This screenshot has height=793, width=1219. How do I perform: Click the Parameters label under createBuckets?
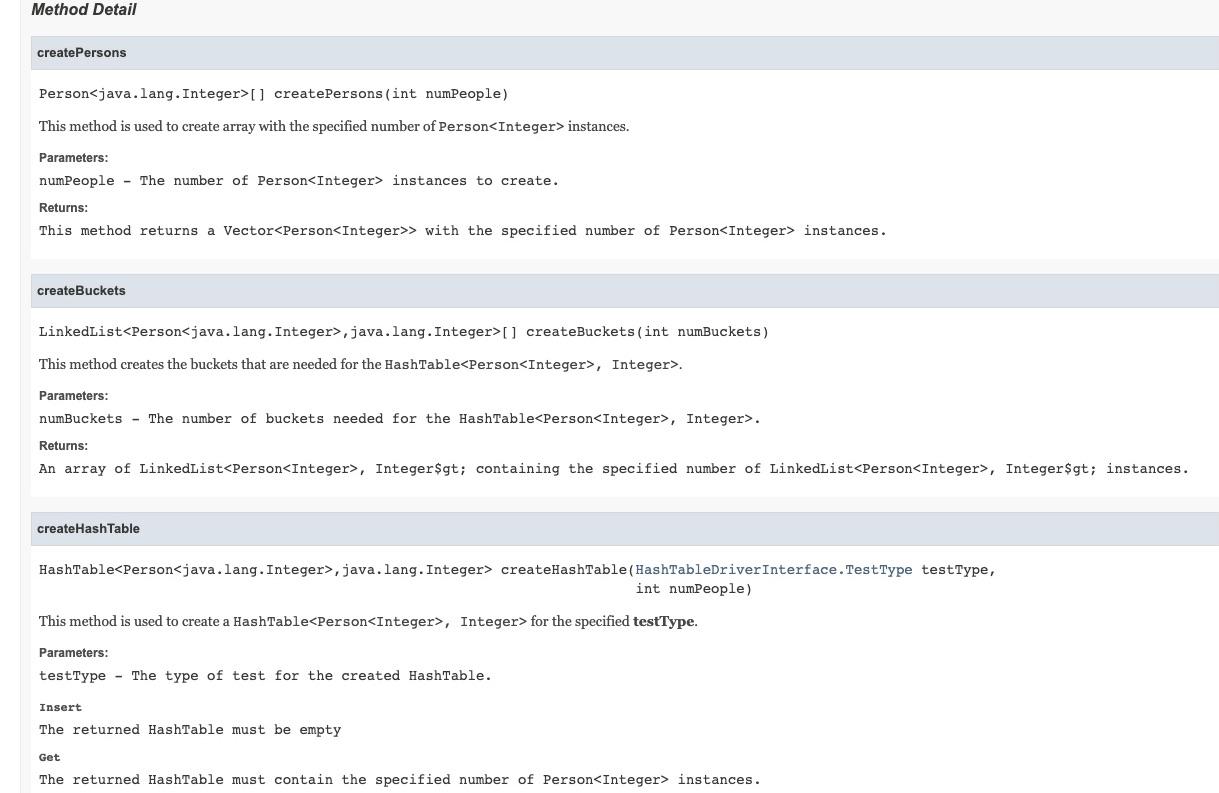pos(73,395)
